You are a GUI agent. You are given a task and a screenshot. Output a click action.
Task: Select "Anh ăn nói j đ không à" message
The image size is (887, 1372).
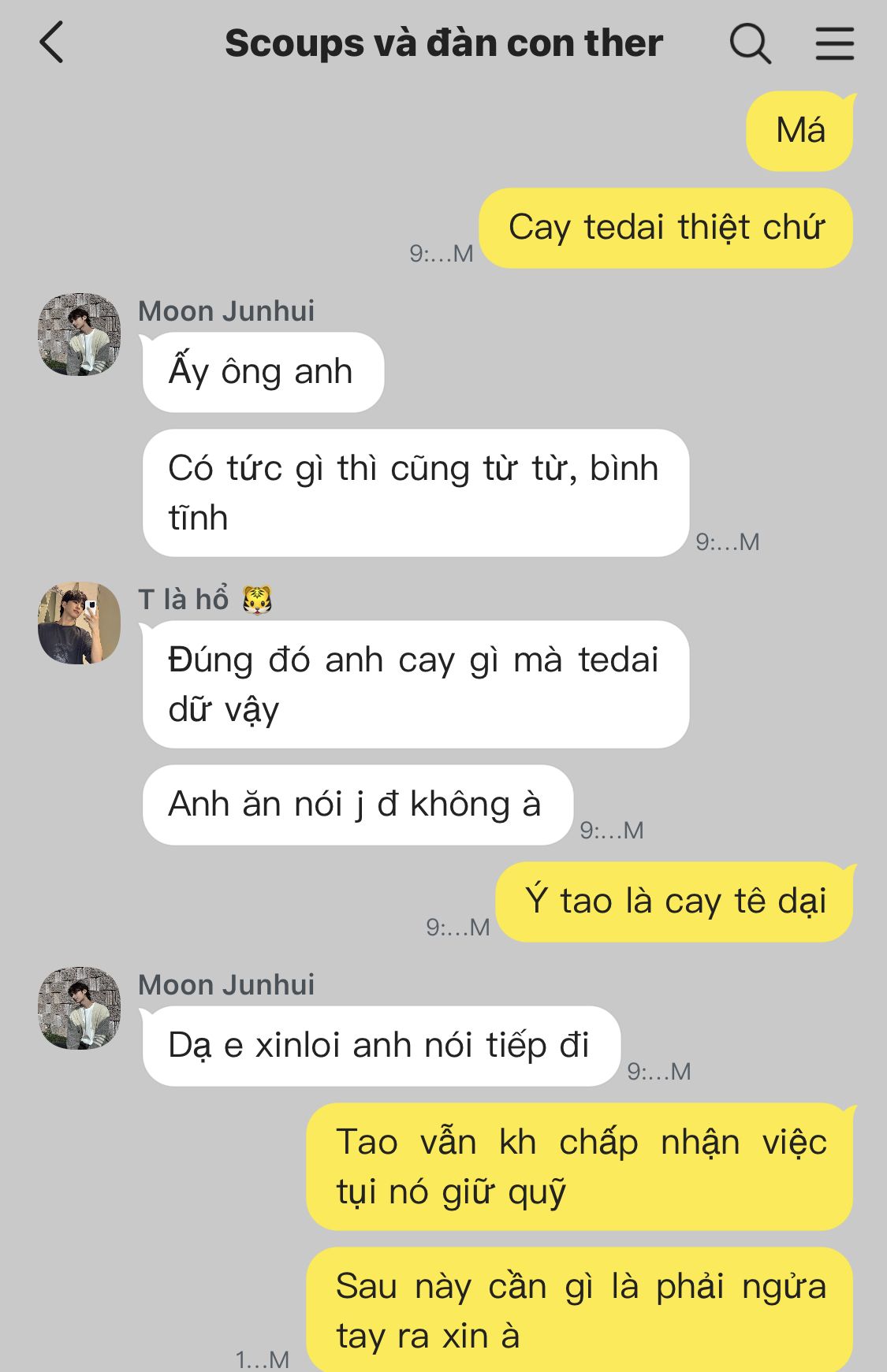(x=357, y=805)
